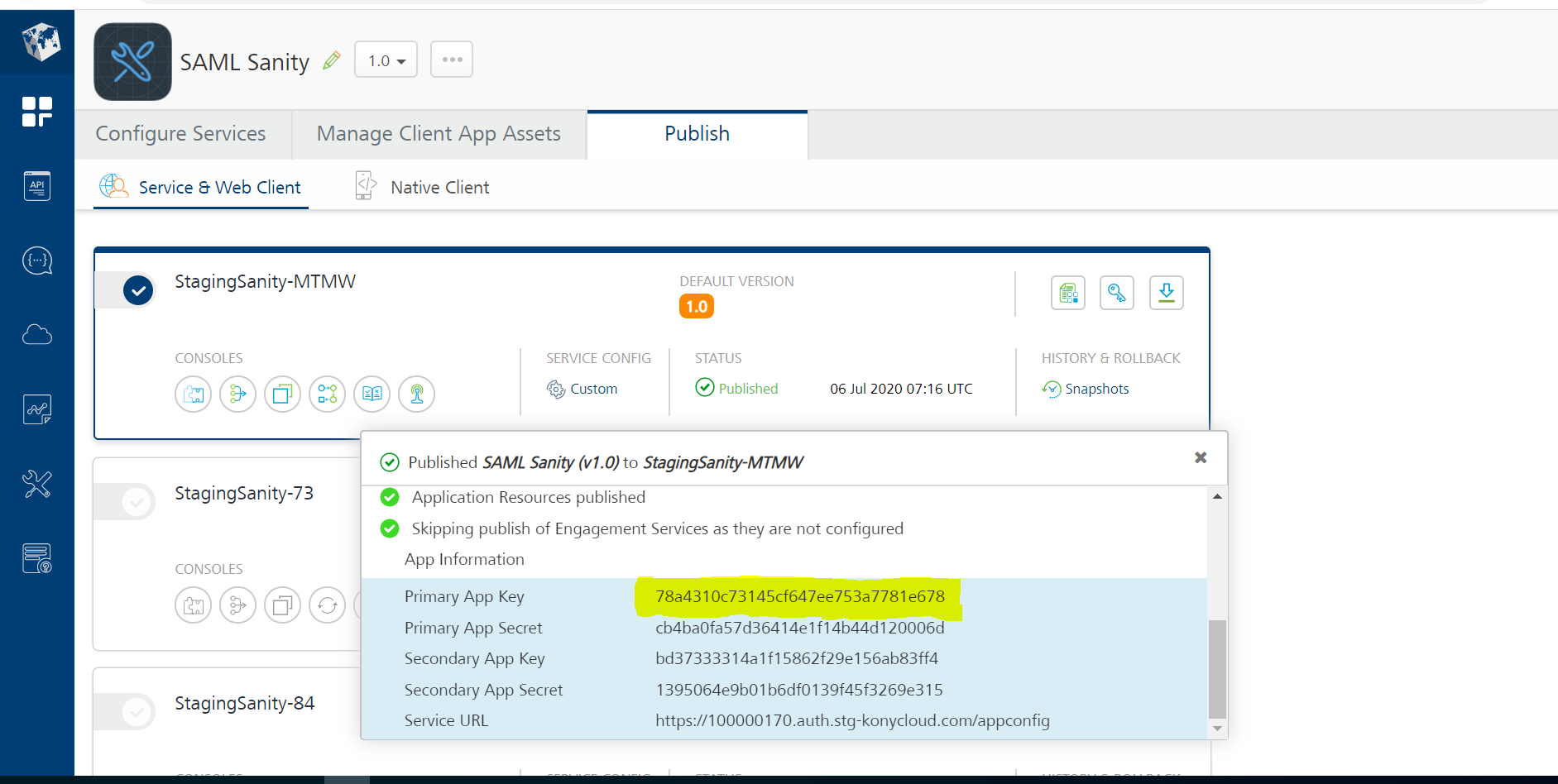The width and height of the screenshot is (1558, 784).
Task: Enable the StagingSanity-84 environment checkmark toggle
Action: [138, 711]
